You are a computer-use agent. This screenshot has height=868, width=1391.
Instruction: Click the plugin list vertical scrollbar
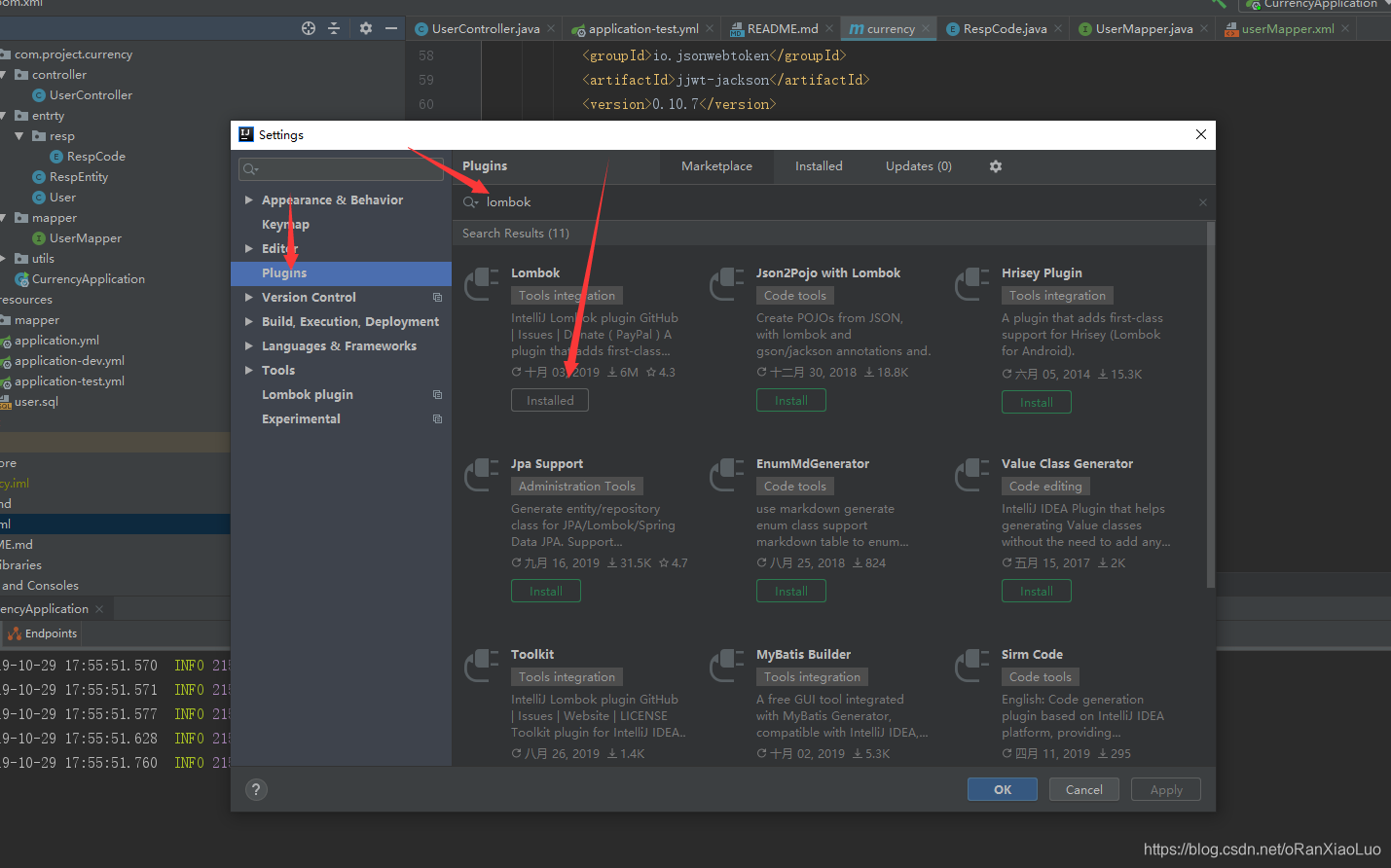[1211, 404]
